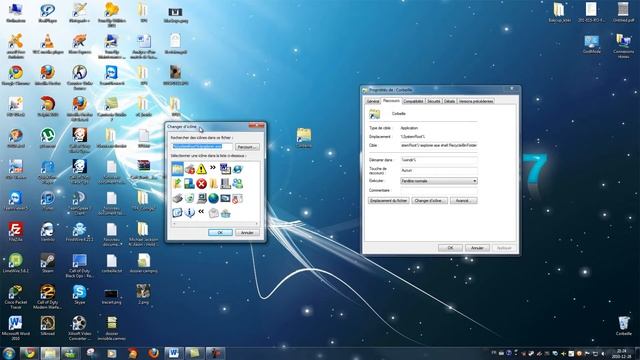
Task: Open VLC media player desktop shortcut
Action: pyautogui.click(x=47, y=44)
